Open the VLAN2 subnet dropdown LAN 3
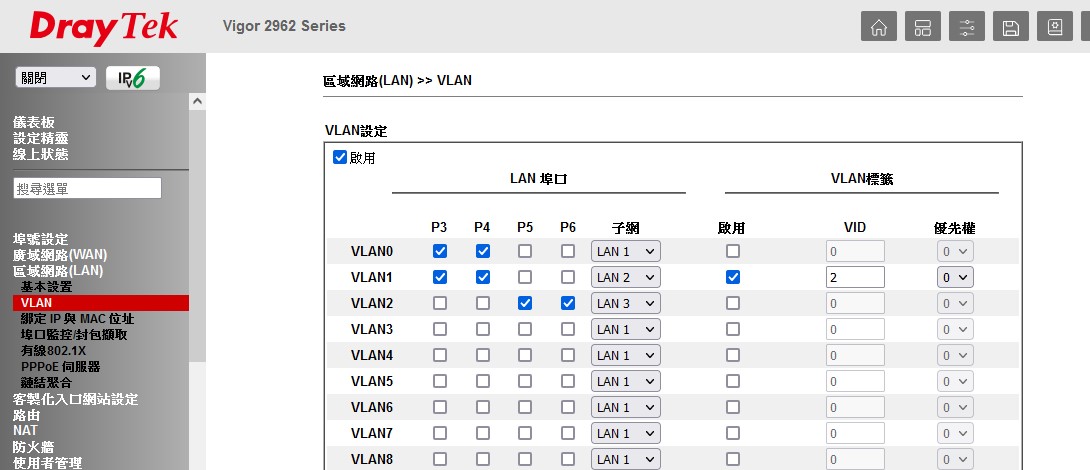The width and height of the screenshot is (1090, 470). point(625,303)
